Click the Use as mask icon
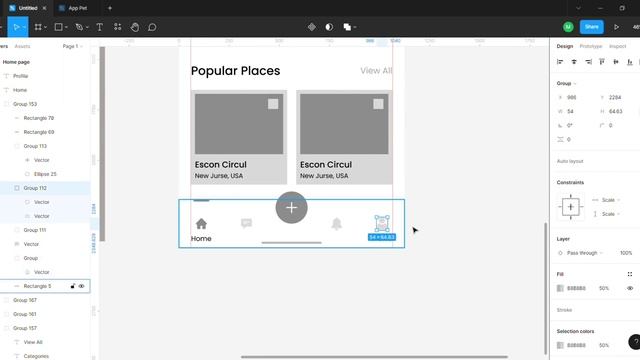 click(x=329, y=27)
